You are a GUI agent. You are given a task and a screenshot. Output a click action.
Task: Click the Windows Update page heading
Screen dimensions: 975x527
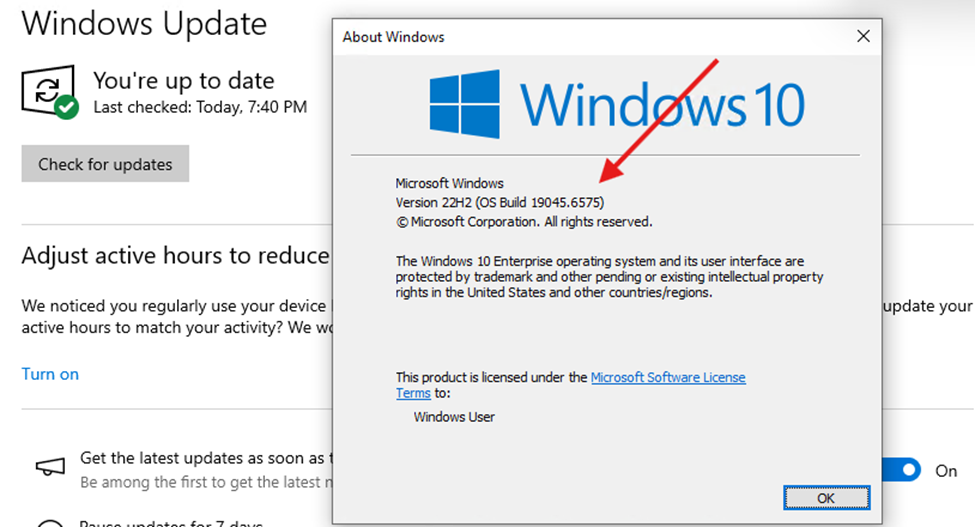144,23
